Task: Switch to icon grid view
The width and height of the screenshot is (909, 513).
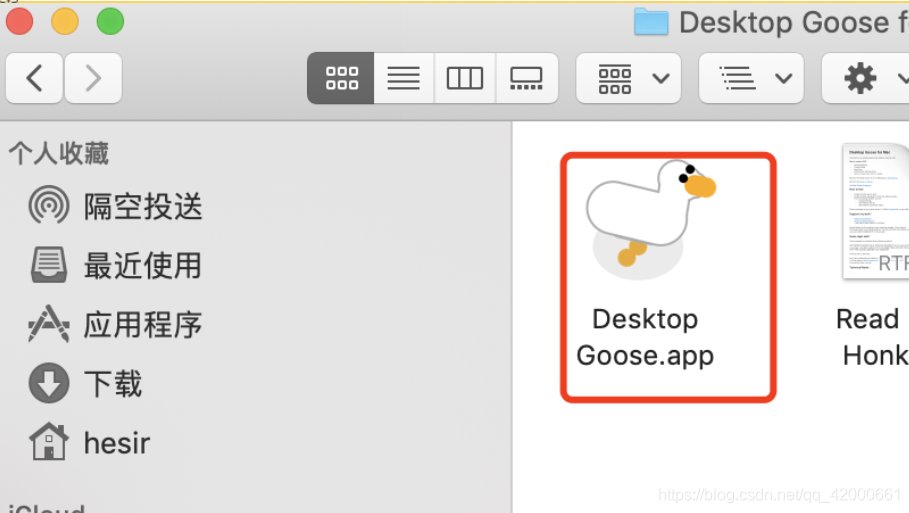Action: click(x=341, y=78)
